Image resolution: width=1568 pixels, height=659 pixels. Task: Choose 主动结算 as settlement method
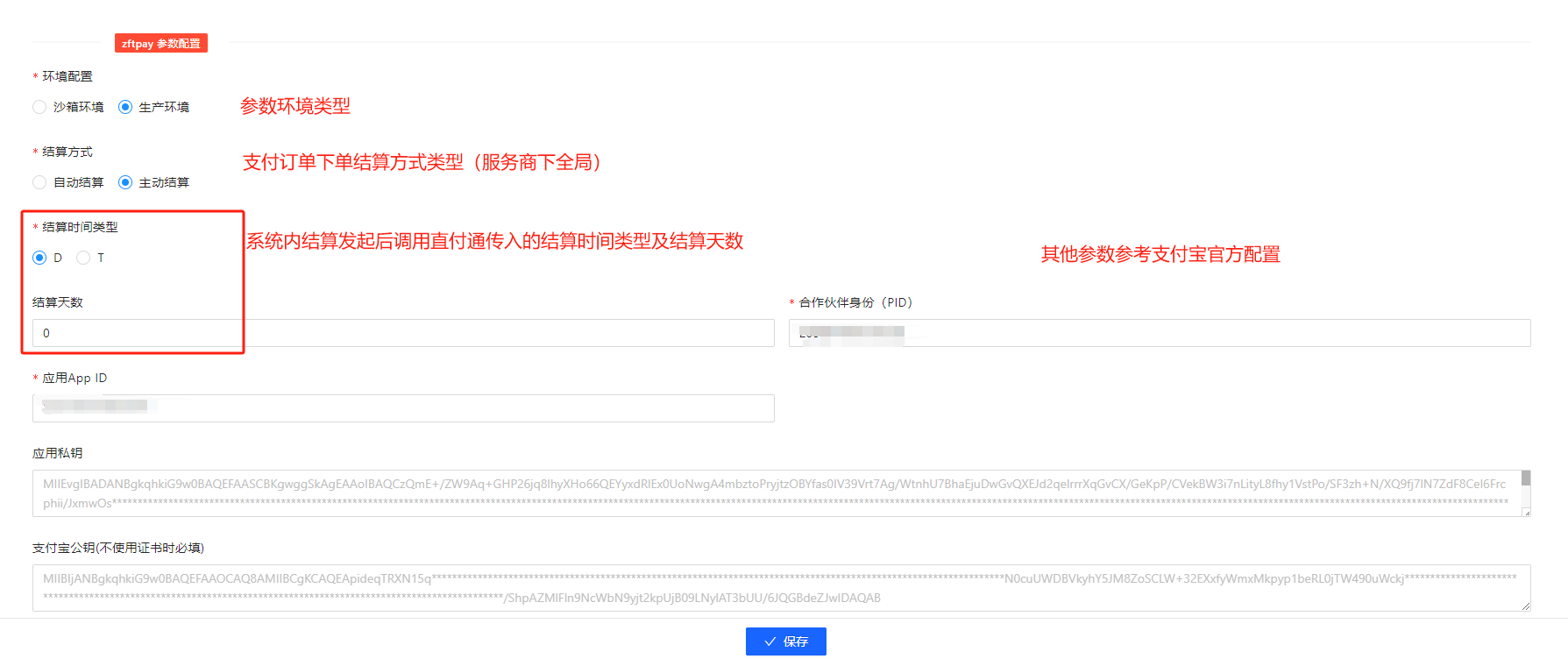[x=125, y=182]
